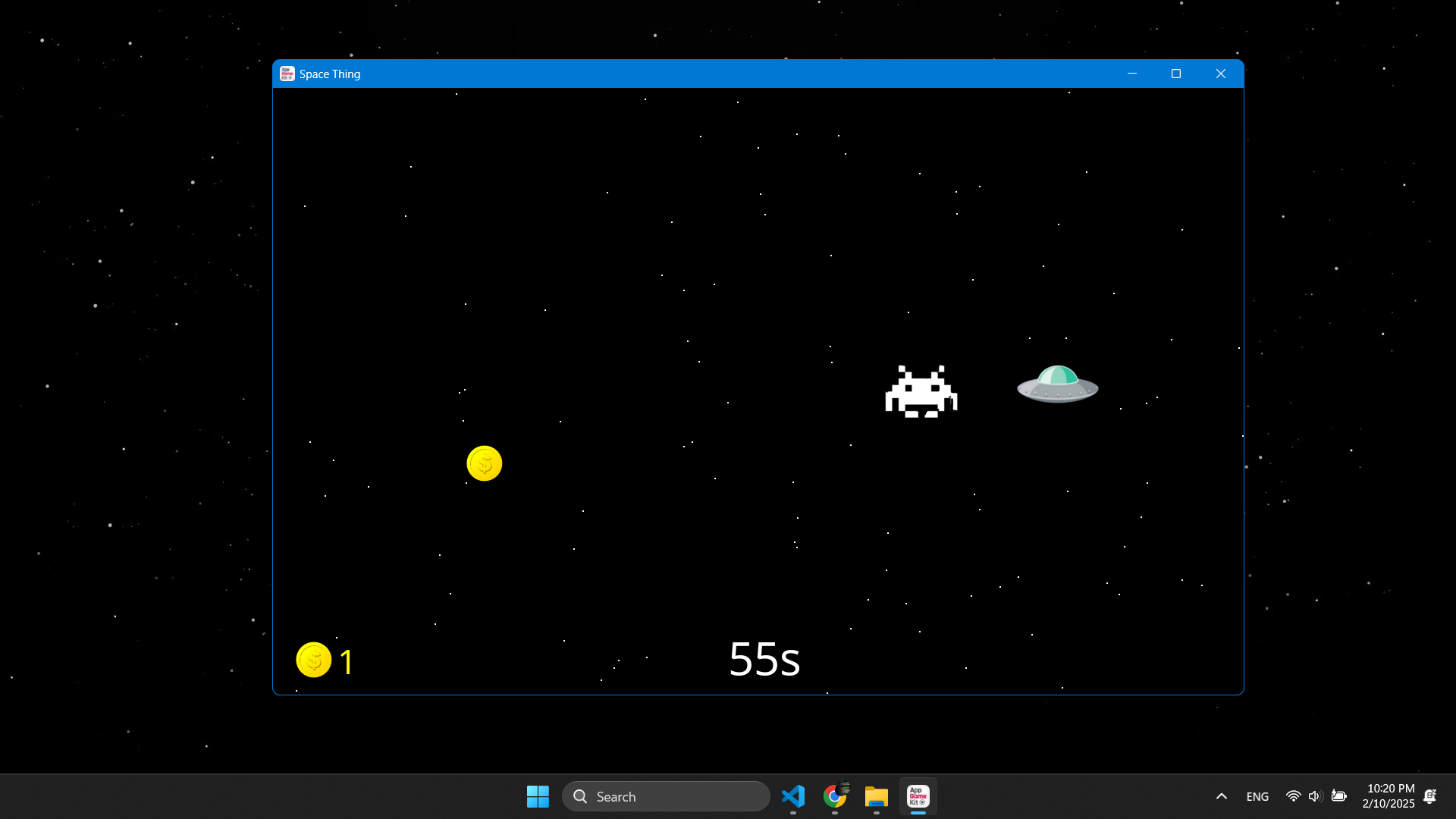
Task: Collect the floating gold coin
Action: (x=485, y=463)
